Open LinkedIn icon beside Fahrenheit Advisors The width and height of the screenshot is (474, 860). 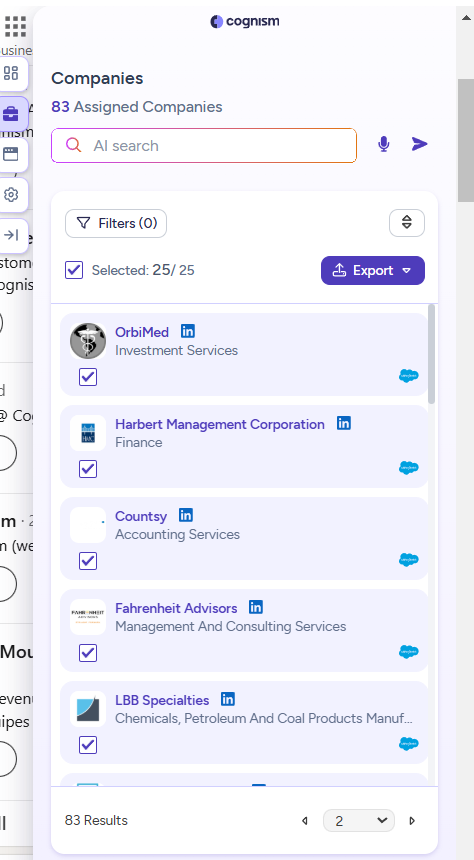(x=256, y=607)
